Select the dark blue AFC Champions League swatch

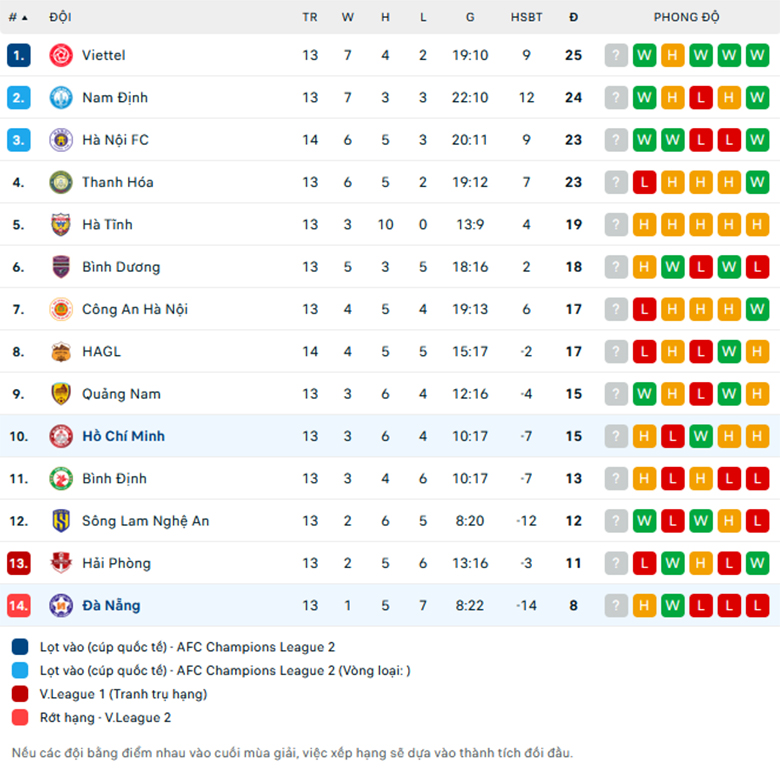20,647
